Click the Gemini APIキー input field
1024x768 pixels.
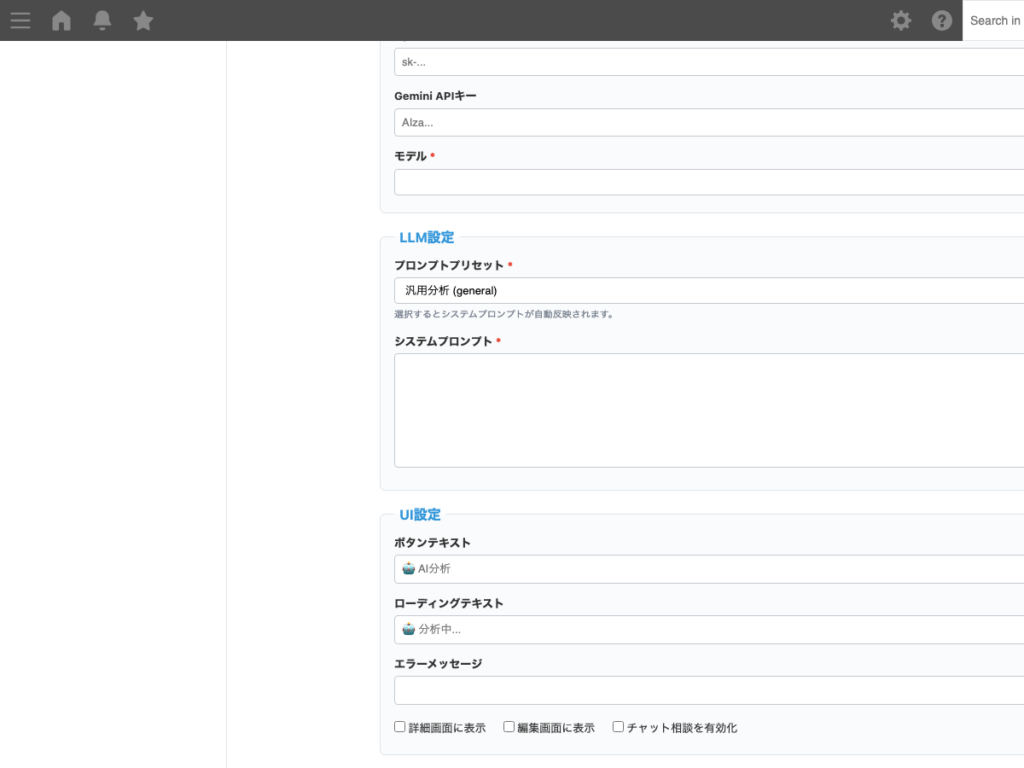[700, 122]
